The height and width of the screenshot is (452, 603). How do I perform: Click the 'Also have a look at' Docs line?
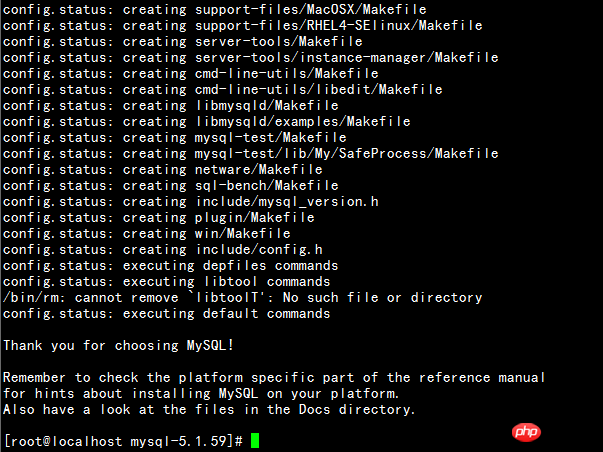pos(209,409)
